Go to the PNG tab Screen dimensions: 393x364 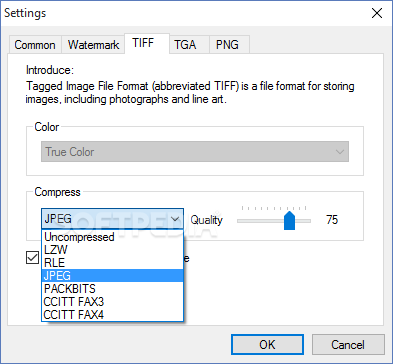point(227,45)
